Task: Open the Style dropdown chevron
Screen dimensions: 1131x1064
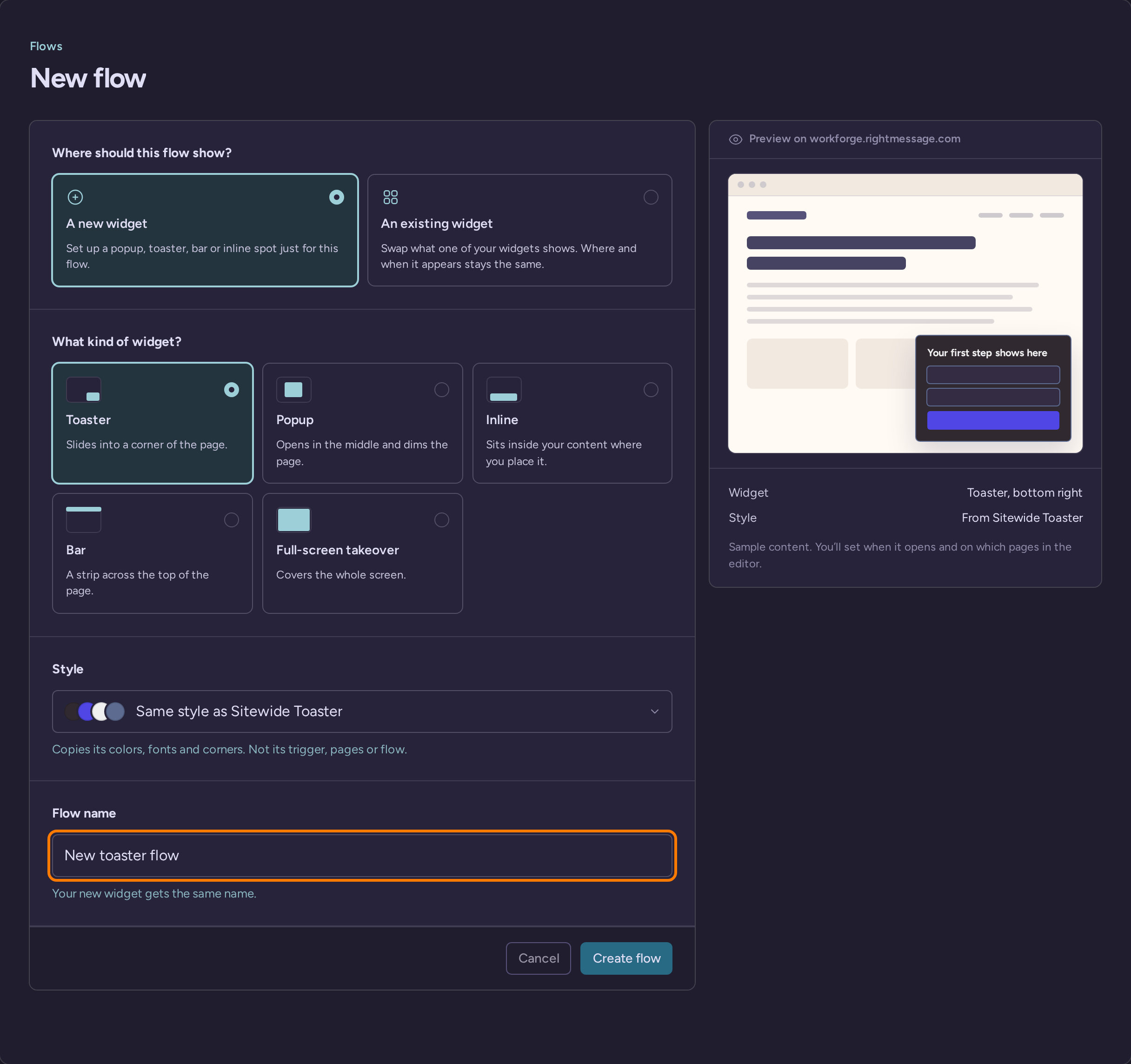Action: click(x=655, y=711)
